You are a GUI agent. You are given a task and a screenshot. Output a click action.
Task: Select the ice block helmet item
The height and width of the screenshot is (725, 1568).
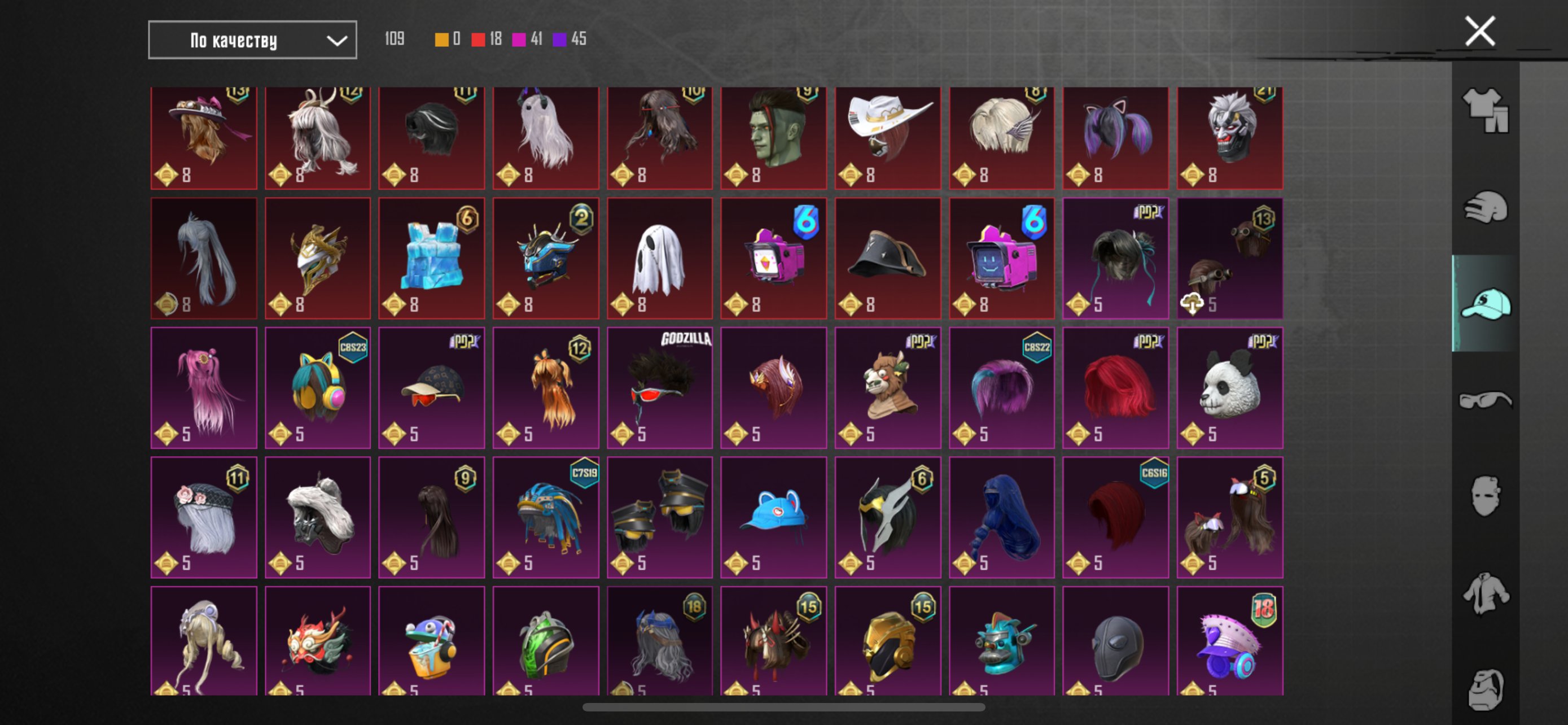[x=432, y=258]
